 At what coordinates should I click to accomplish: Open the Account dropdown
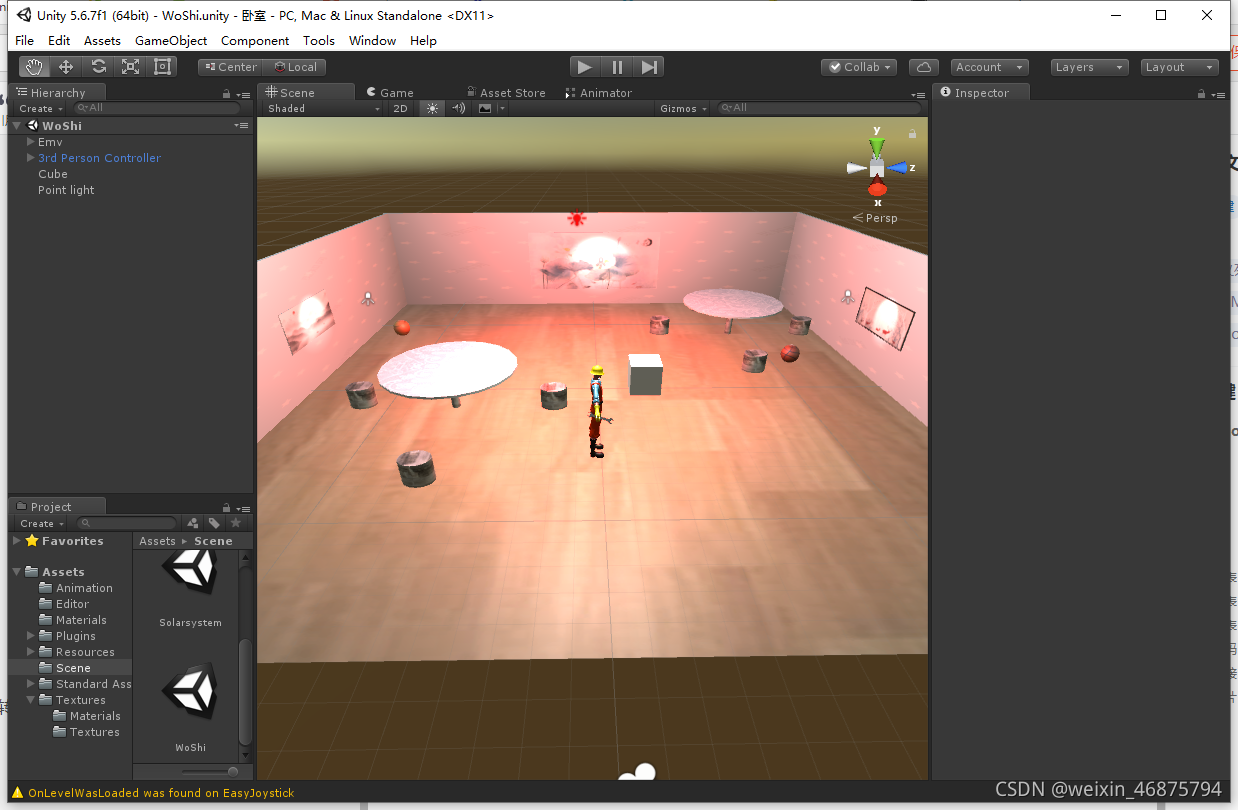click(x=989, y=67)
